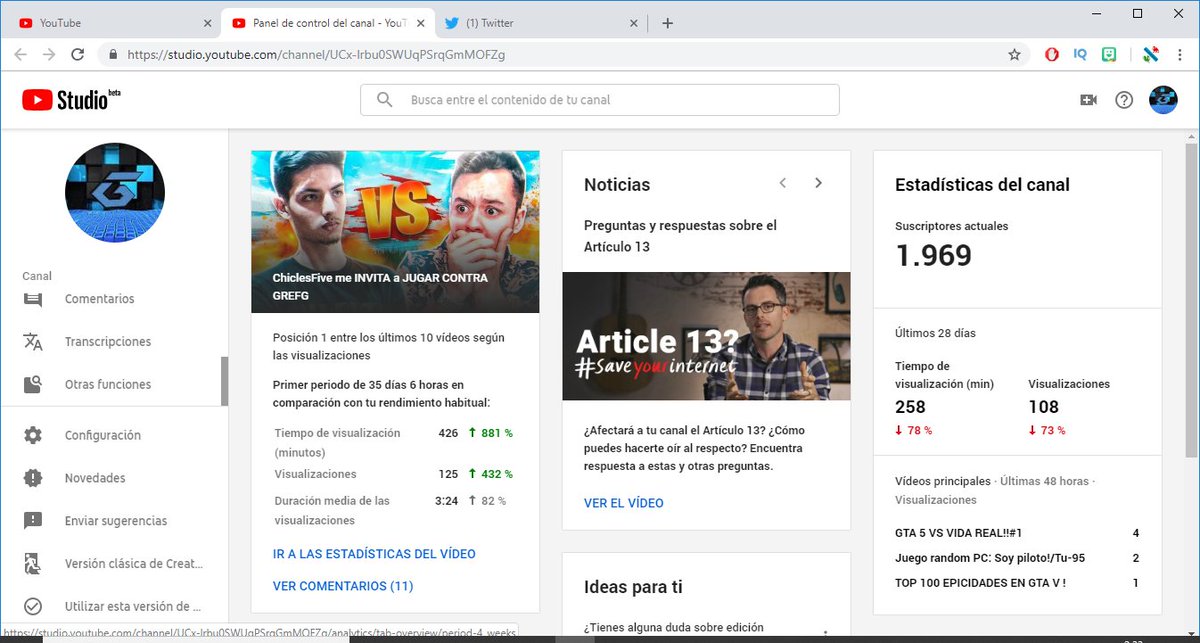
Task: Click the Utilizar esta versión checkmark icon
Action: pos(33,606)
